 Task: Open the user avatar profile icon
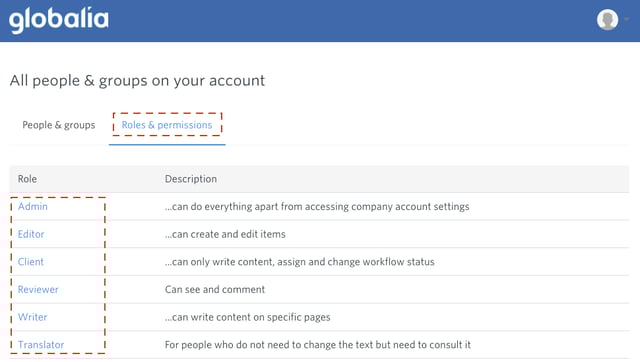point(607,19)
